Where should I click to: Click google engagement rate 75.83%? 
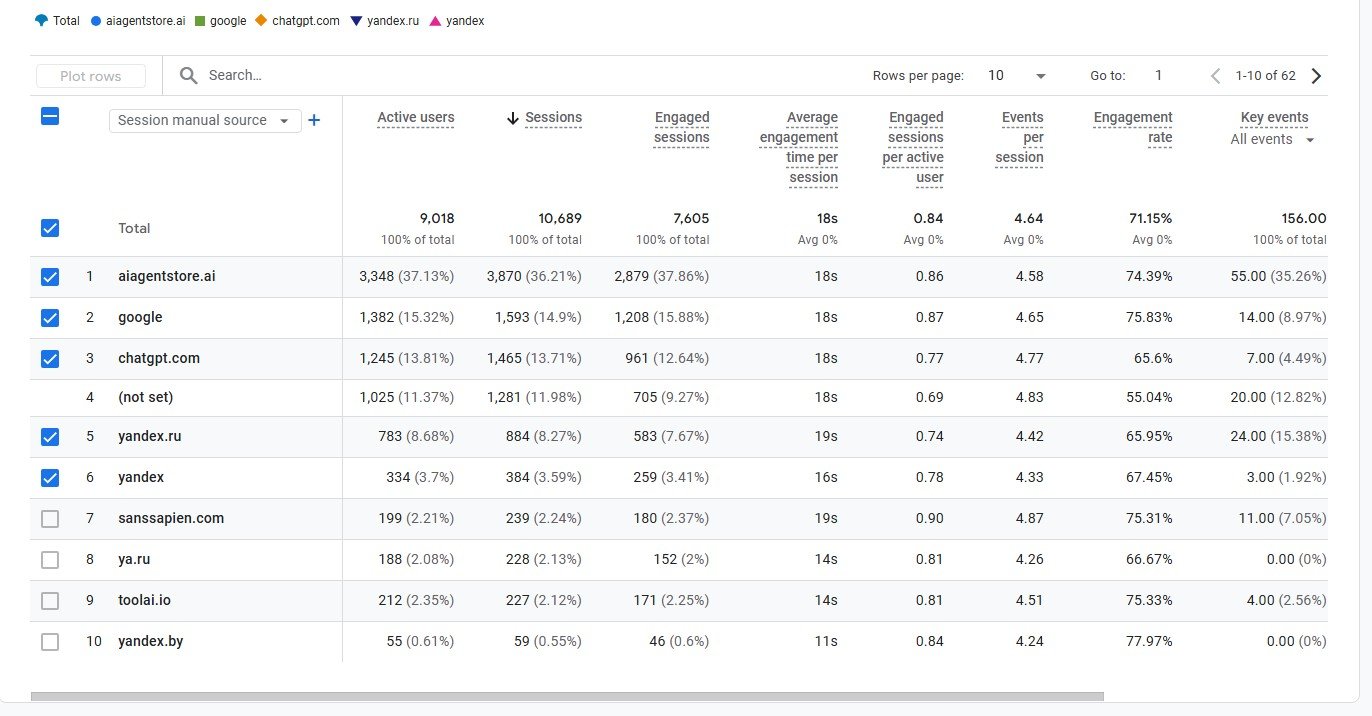1149,318
